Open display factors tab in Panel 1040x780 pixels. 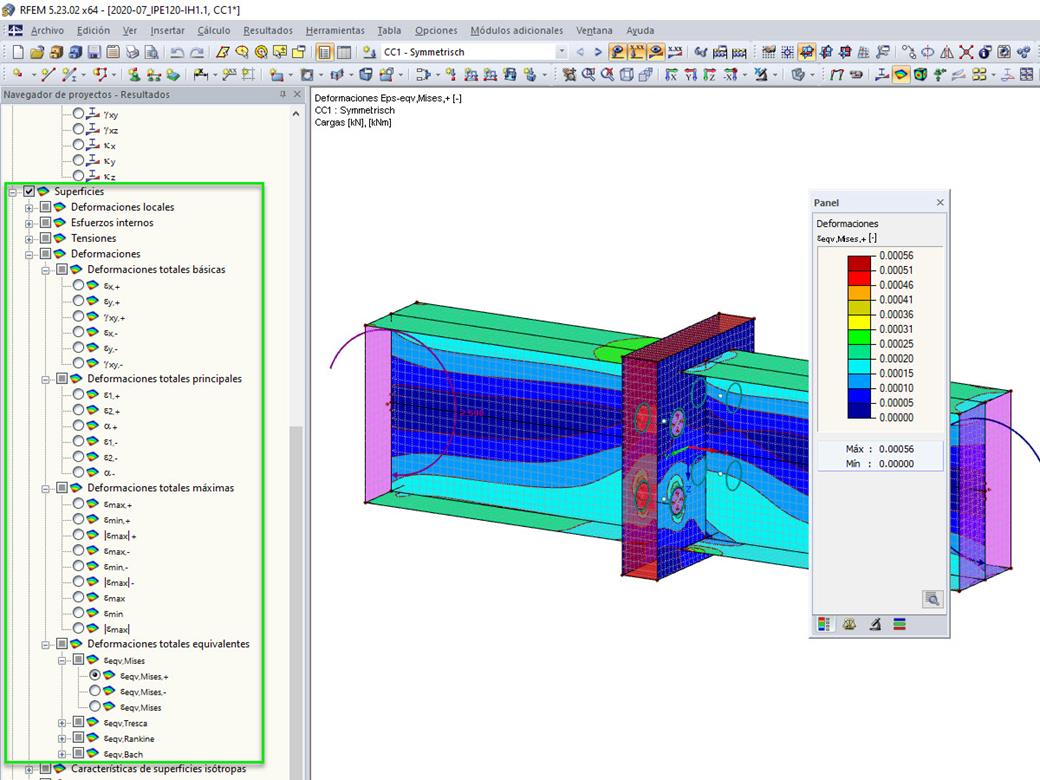coord(849,624)
